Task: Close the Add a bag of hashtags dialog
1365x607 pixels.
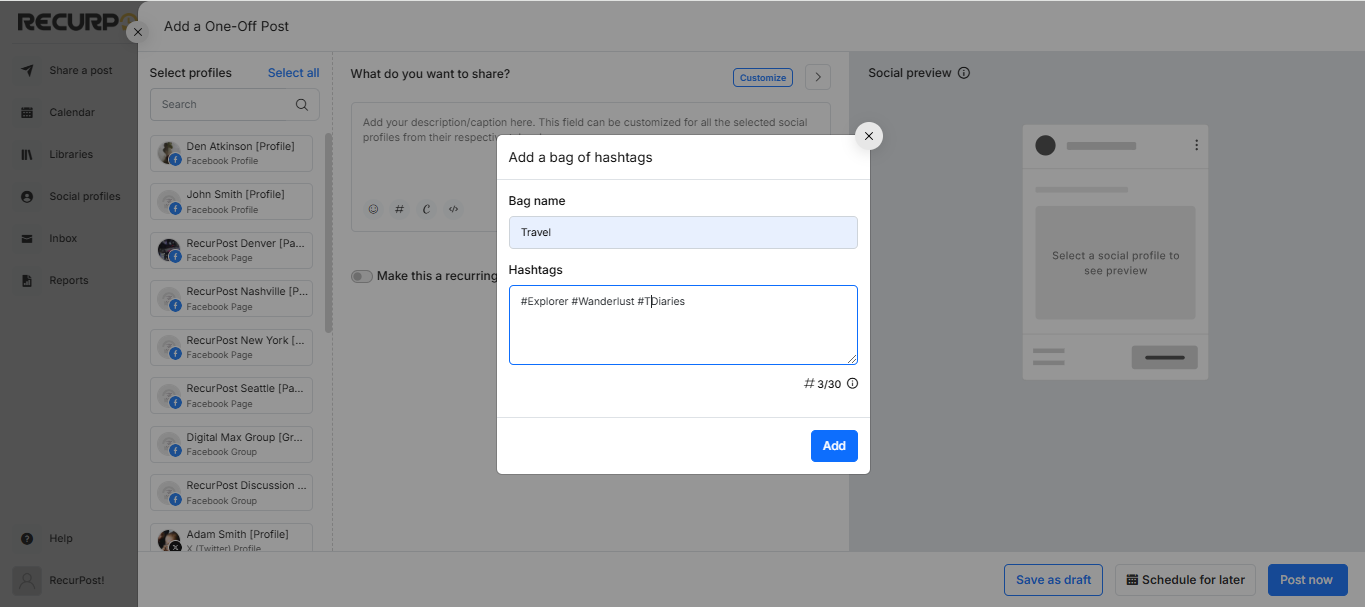Action: tap(869, 136)
